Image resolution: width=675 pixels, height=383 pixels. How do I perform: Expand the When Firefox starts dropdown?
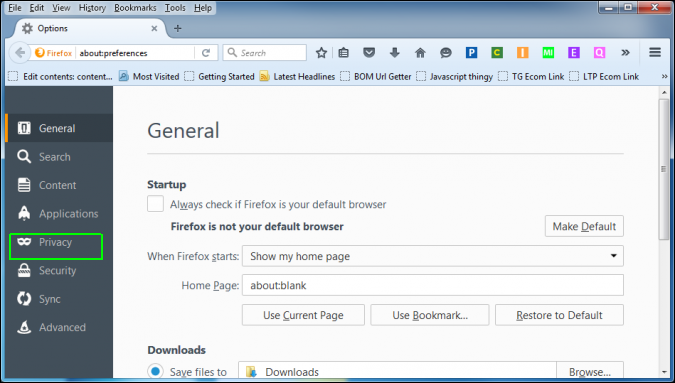[x=433, y=256]
